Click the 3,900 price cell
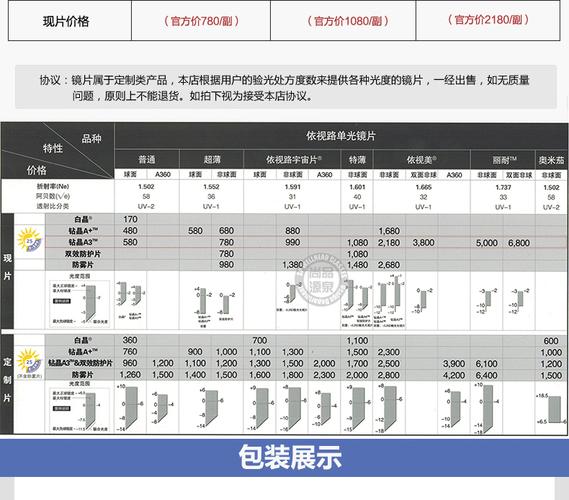Viewport: 569px width, 500px height. coord(454,364)
